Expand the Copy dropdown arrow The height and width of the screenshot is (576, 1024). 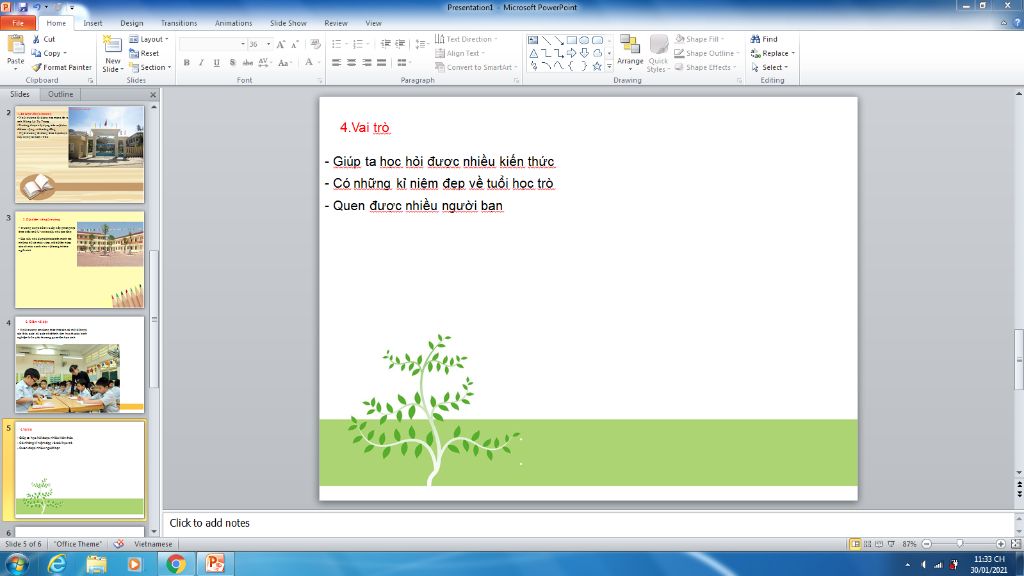coord(65,54)
